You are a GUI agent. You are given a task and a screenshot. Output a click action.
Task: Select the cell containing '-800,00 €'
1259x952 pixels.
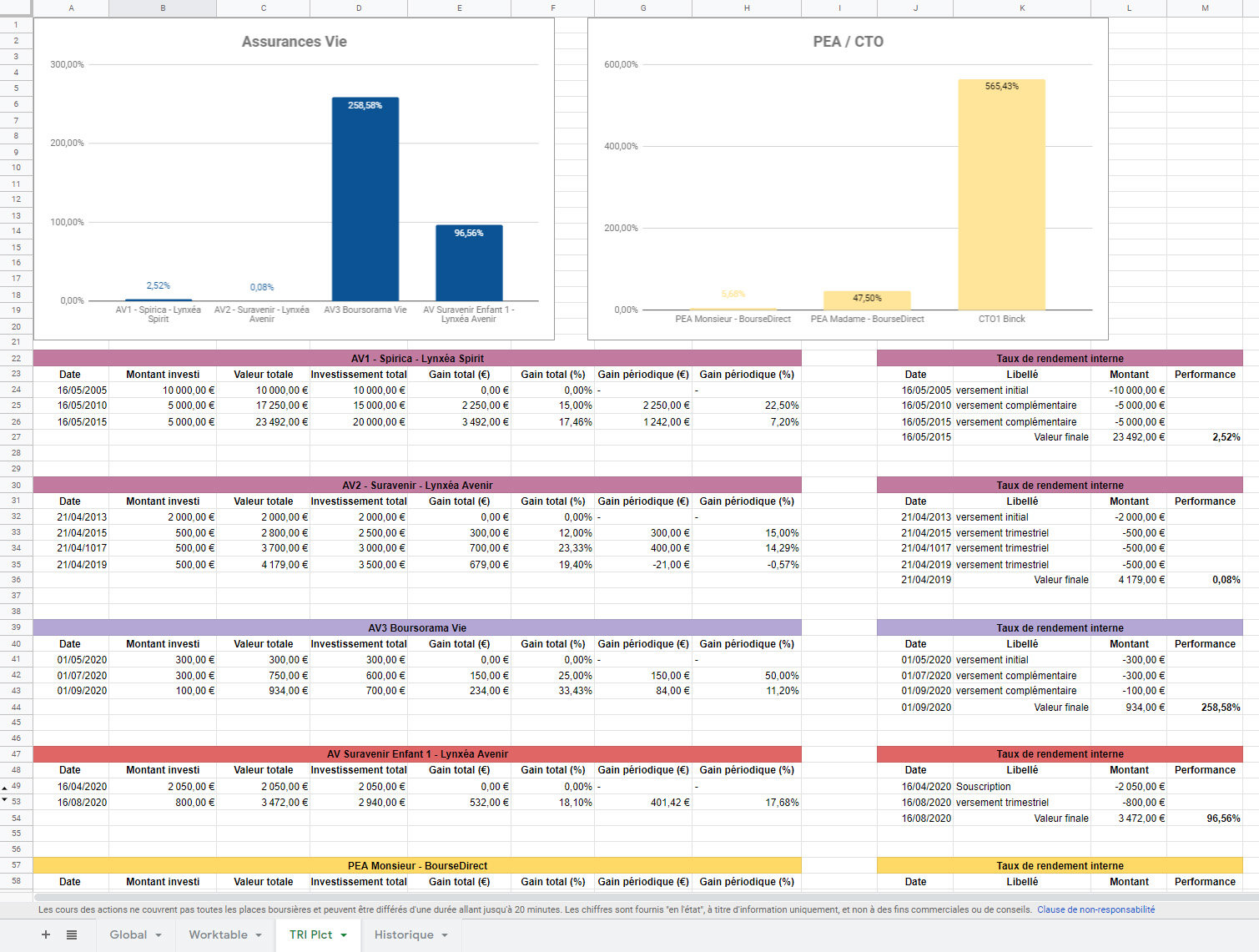point(1129,803)
